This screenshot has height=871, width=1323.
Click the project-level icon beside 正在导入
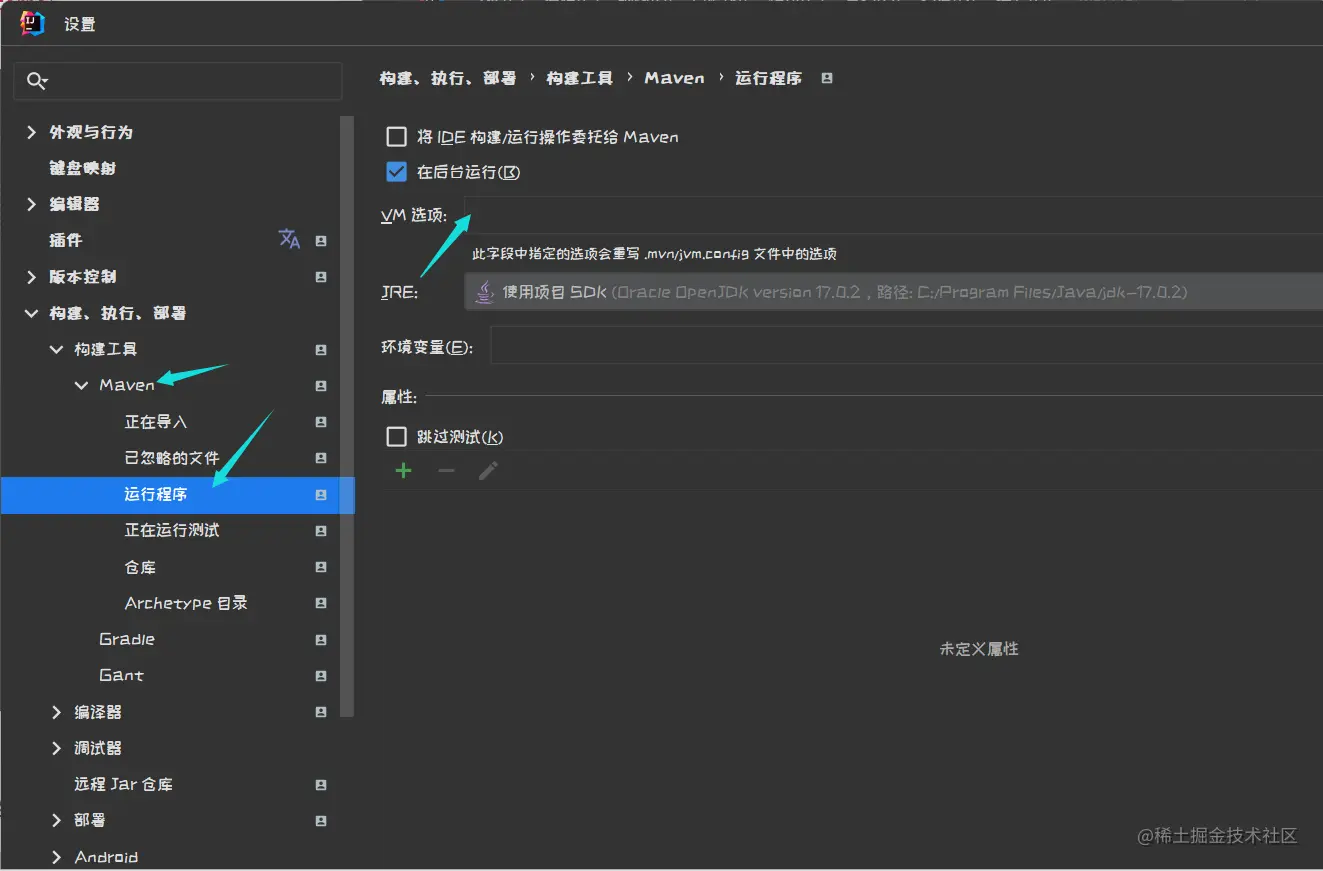coord(321,422)
